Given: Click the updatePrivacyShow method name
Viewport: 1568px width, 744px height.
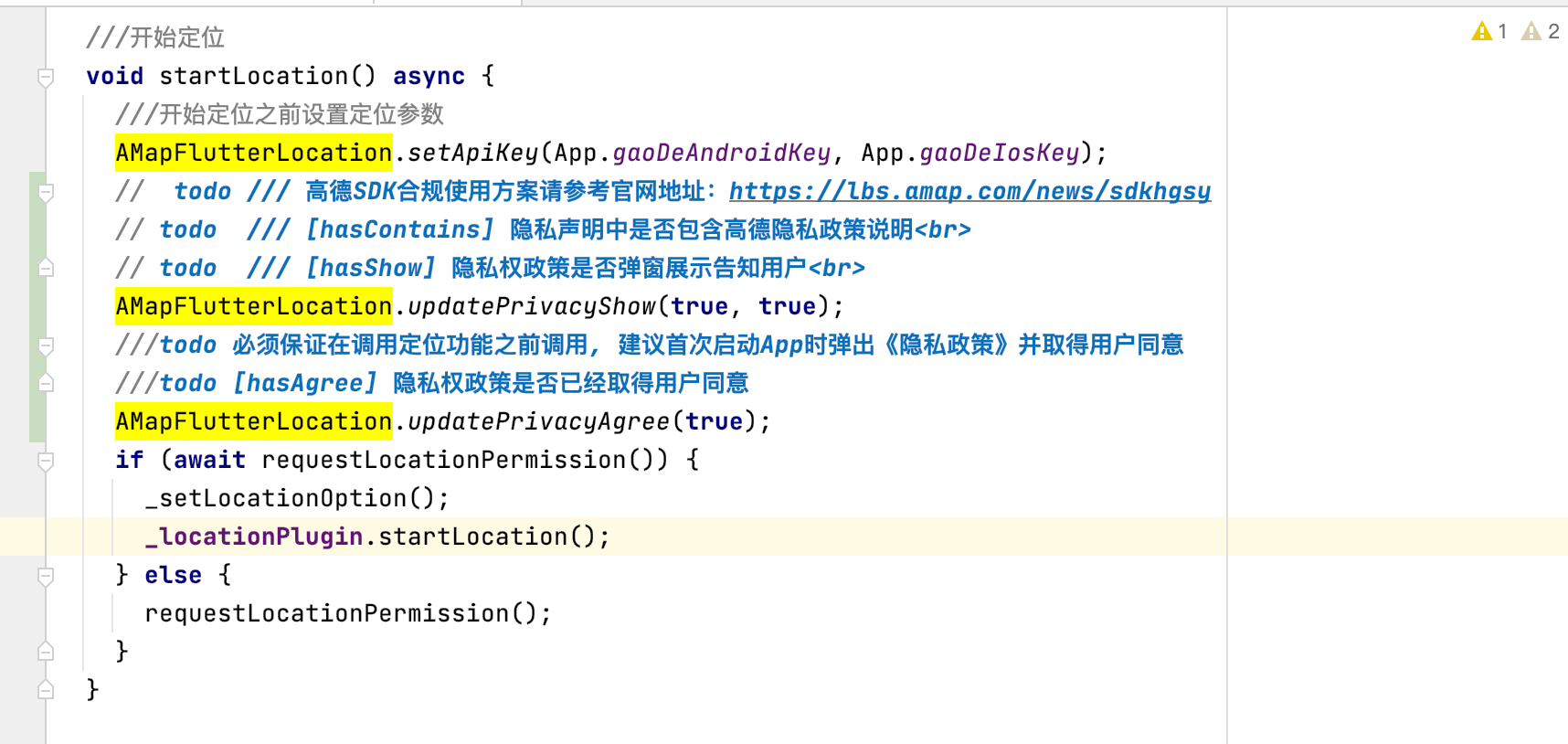Looking at the screenshot, I should 532,306.
